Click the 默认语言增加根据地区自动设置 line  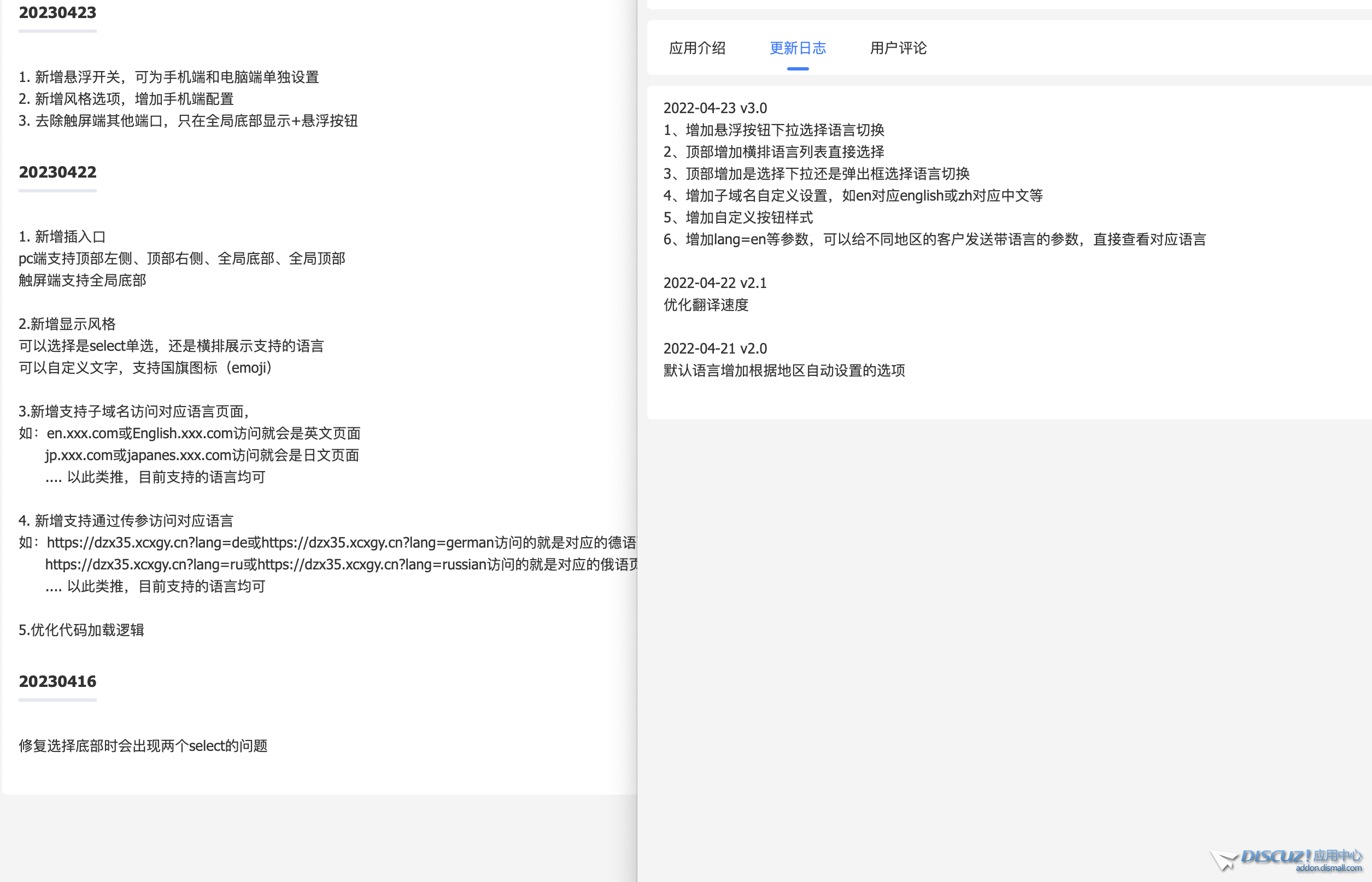[x=784, y=371]
